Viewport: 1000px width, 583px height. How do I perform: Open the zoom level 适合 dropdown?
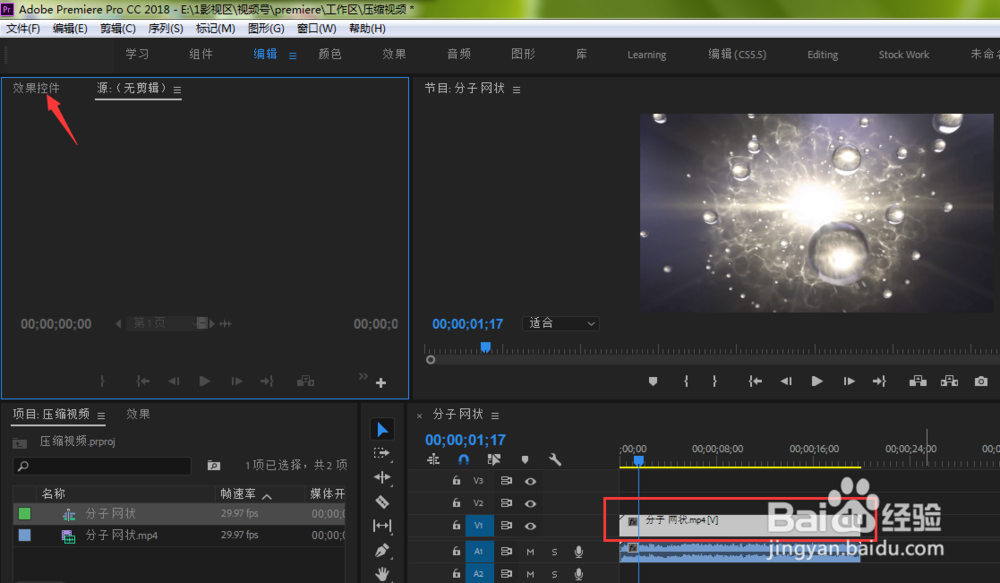click(x=561, y=323)
